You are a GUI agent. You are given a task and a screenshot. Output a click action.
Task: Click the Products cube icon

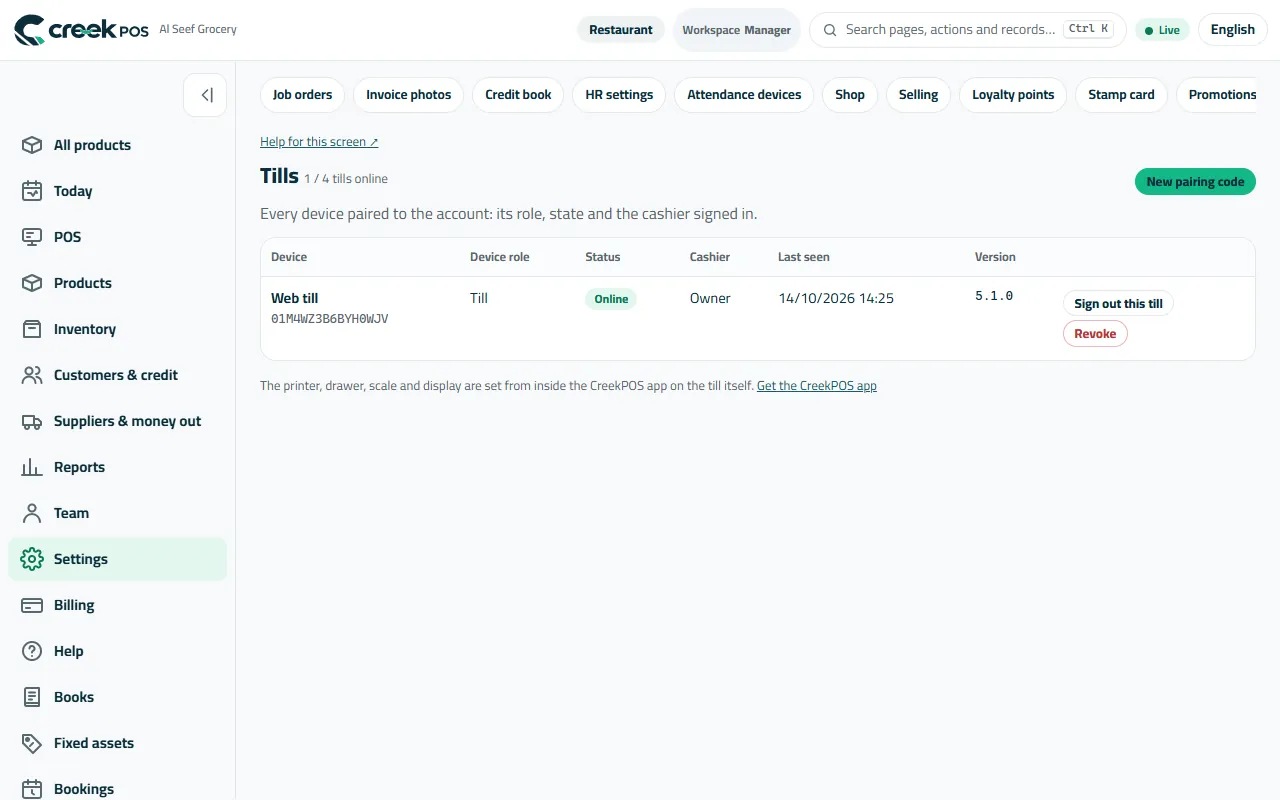click(32, 283)
